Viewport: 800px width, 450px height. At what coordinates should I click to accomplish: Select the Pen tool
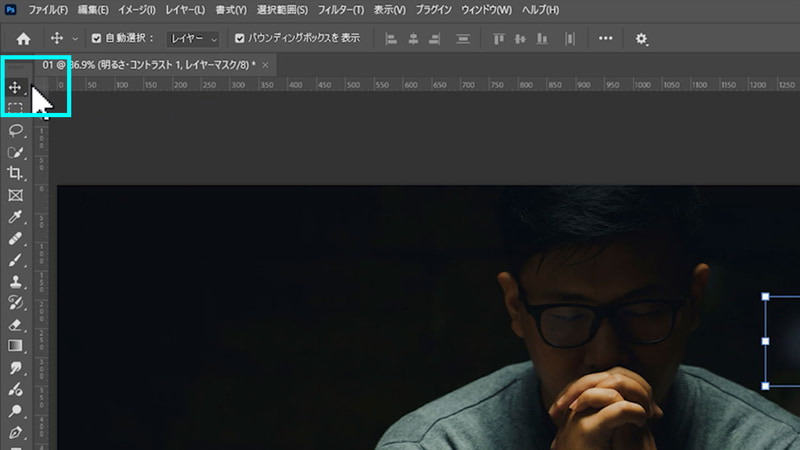coord(15,433)
